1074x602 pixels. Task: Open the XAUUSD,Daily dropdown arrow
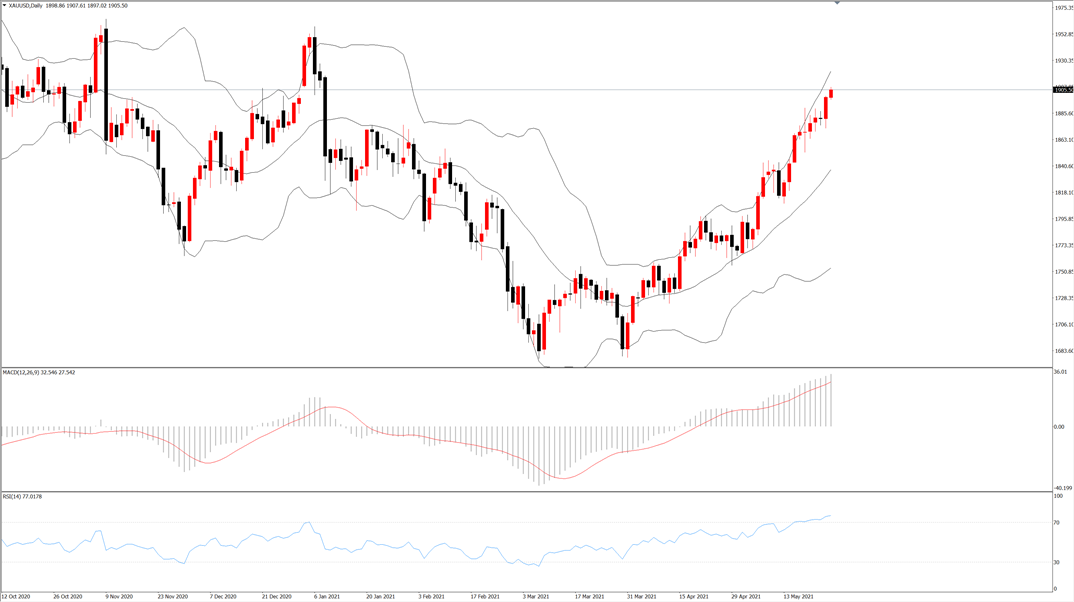(4, 5)
